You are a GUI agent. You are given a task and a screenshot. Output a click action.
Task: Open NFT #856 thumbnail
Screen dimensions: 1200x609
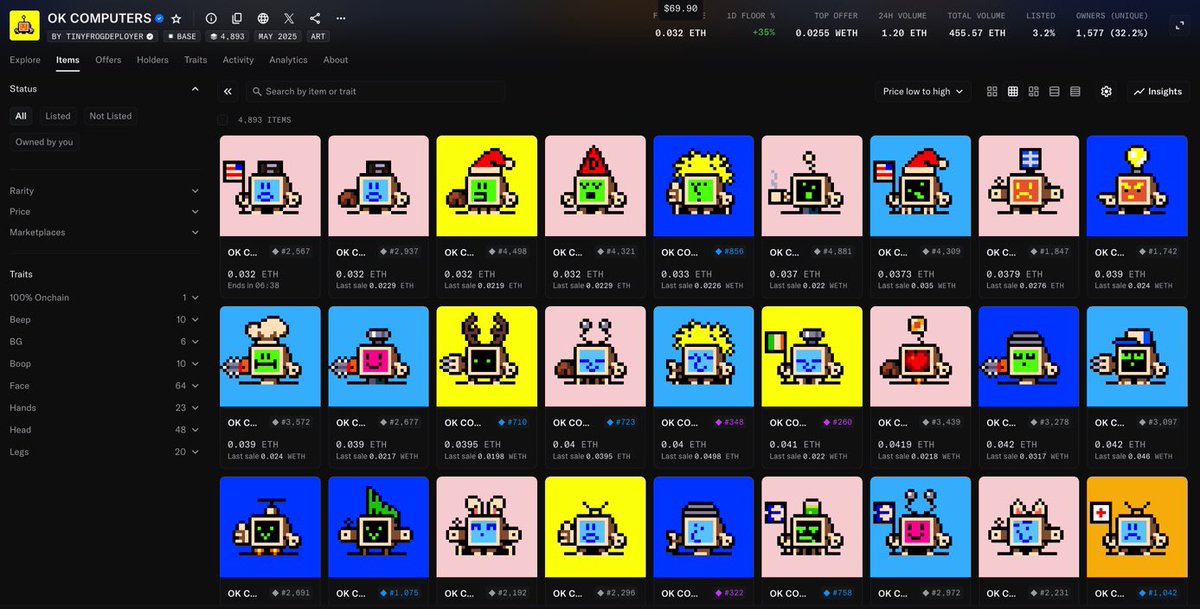(x=704, y=186)
